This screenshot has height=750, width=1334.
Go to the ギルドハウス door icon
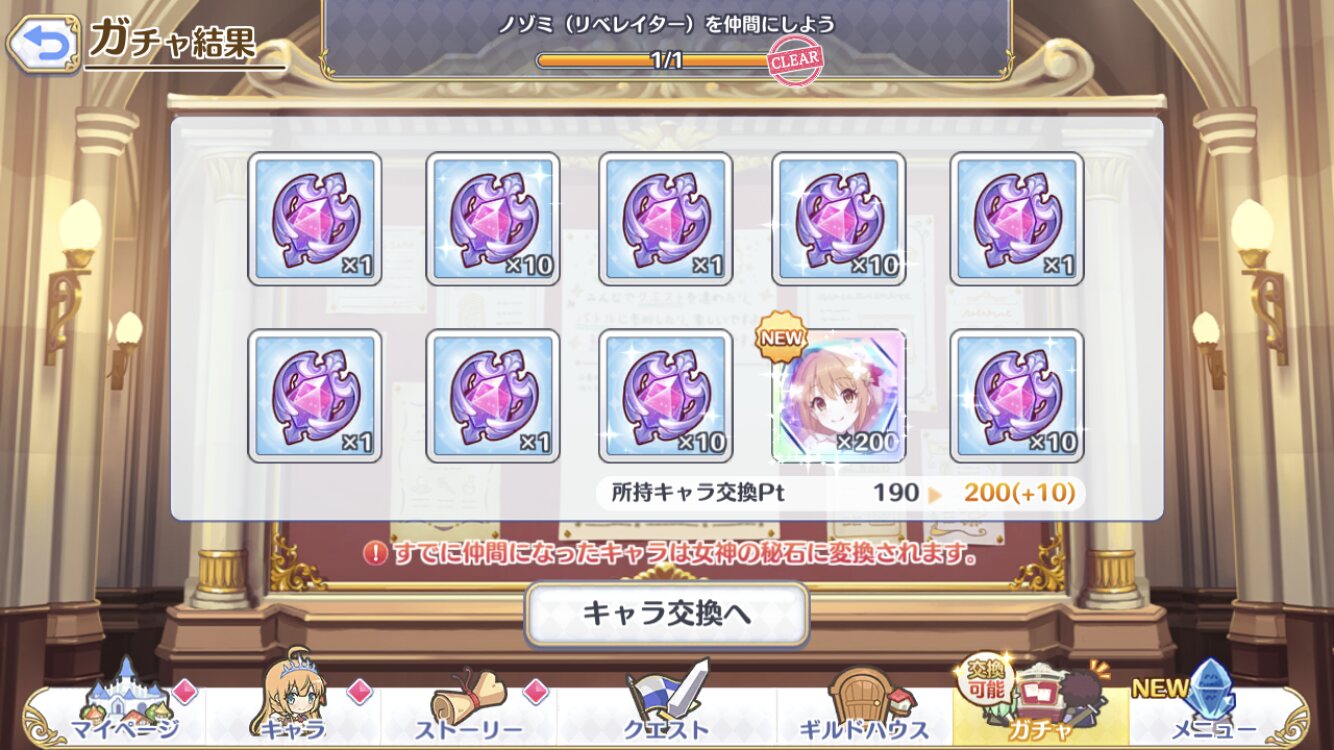tap(862, 703)
